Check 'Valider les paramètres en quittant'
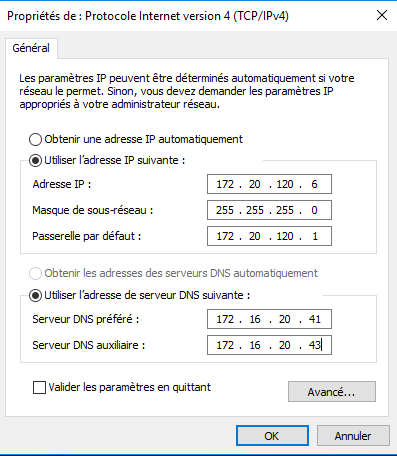Viewport: 397px width, 456px height. click(39, 387)
